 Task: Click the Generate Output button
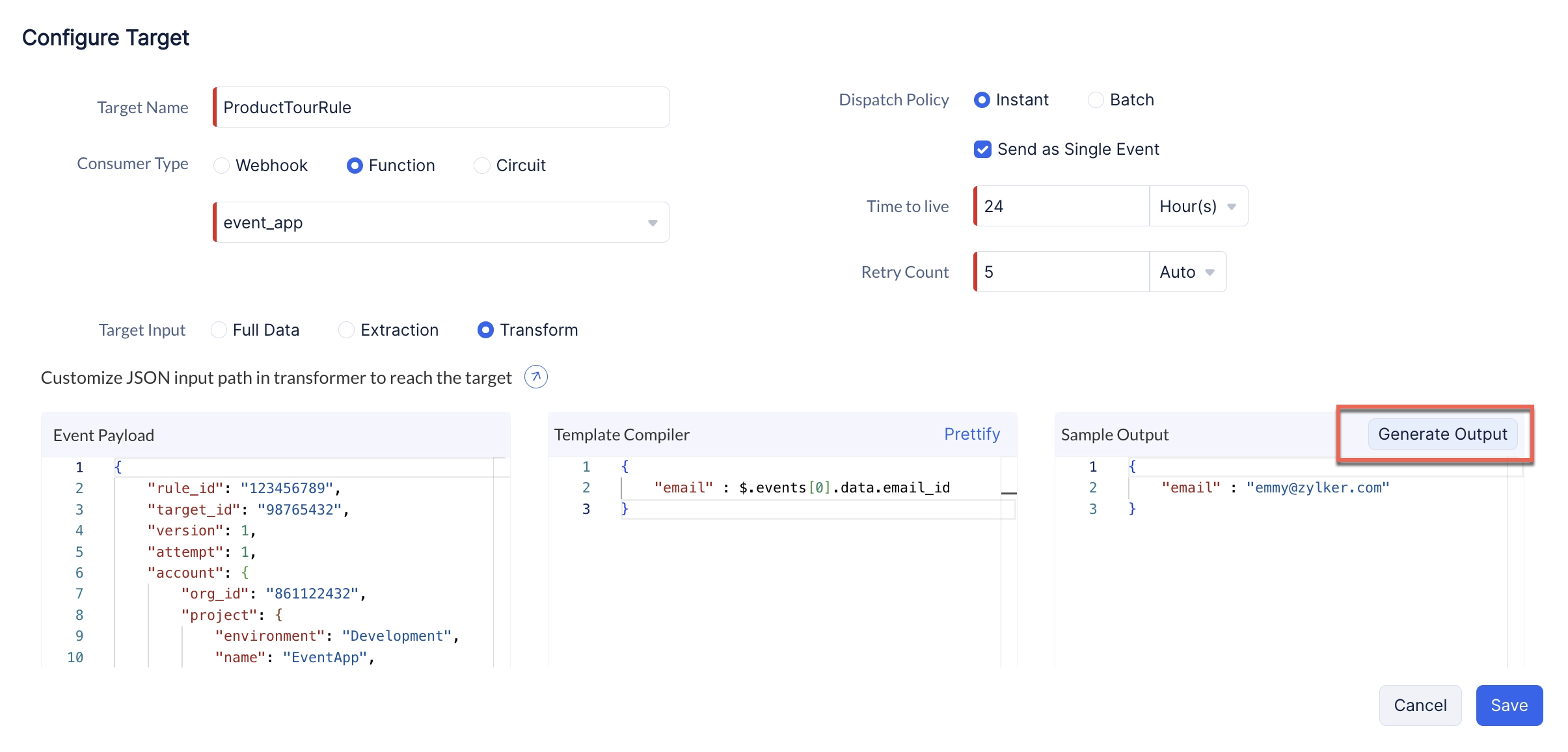[x=1442, y=434]
